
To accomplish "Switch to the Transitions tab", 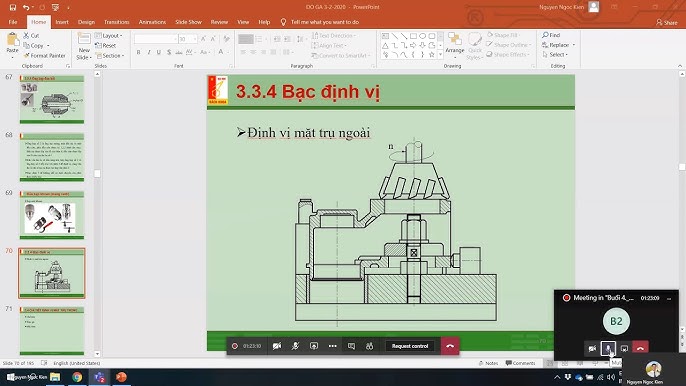I will point(116,22).
